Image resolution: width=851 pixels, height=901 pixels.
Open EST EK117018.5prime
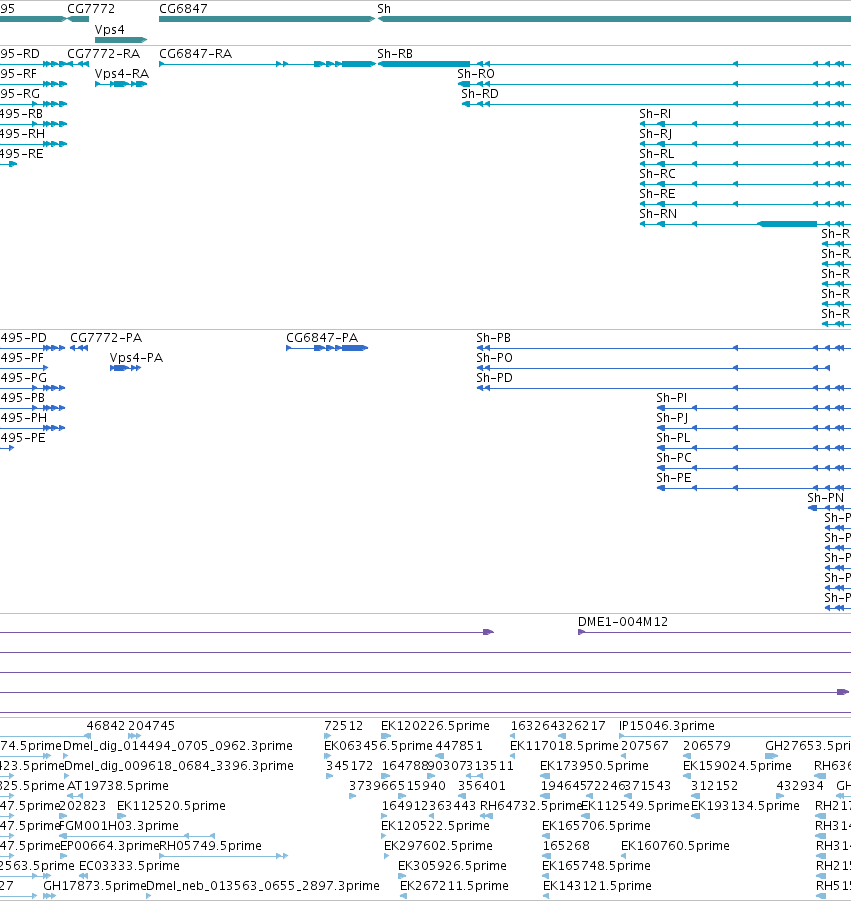564,746
